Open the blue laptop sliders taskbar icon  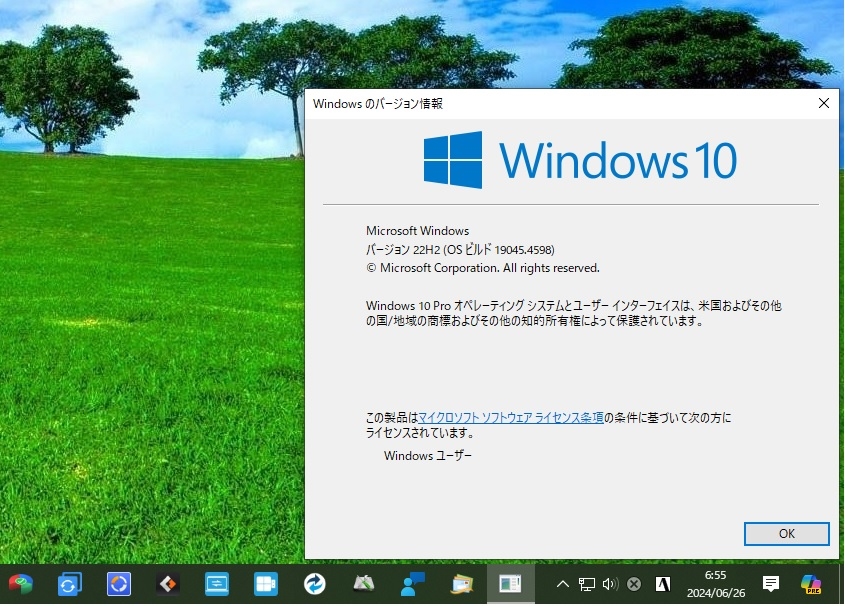(217, 584)
